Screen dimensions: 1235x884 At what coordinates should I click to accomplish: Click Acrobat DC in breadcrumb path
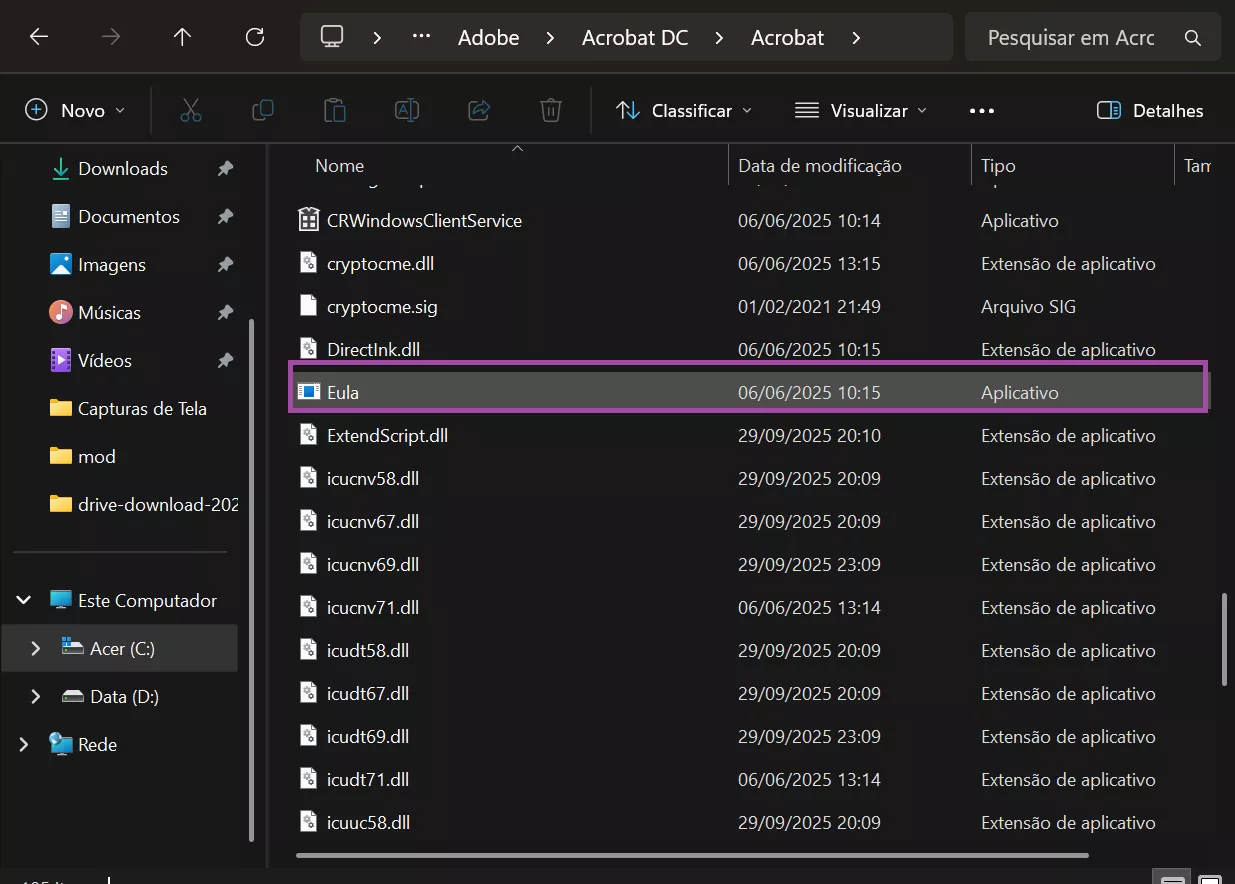pyautogui.click(x=634, y=38)
